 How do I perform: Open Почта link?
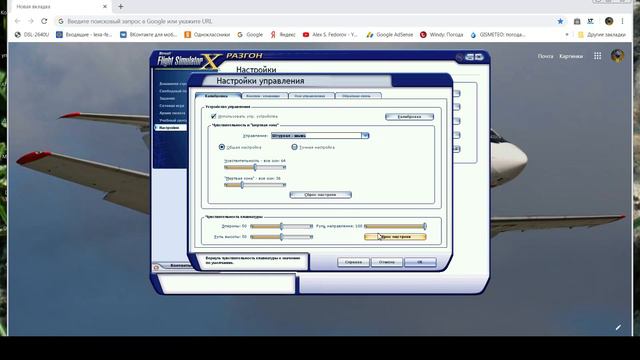coord(545,56)
